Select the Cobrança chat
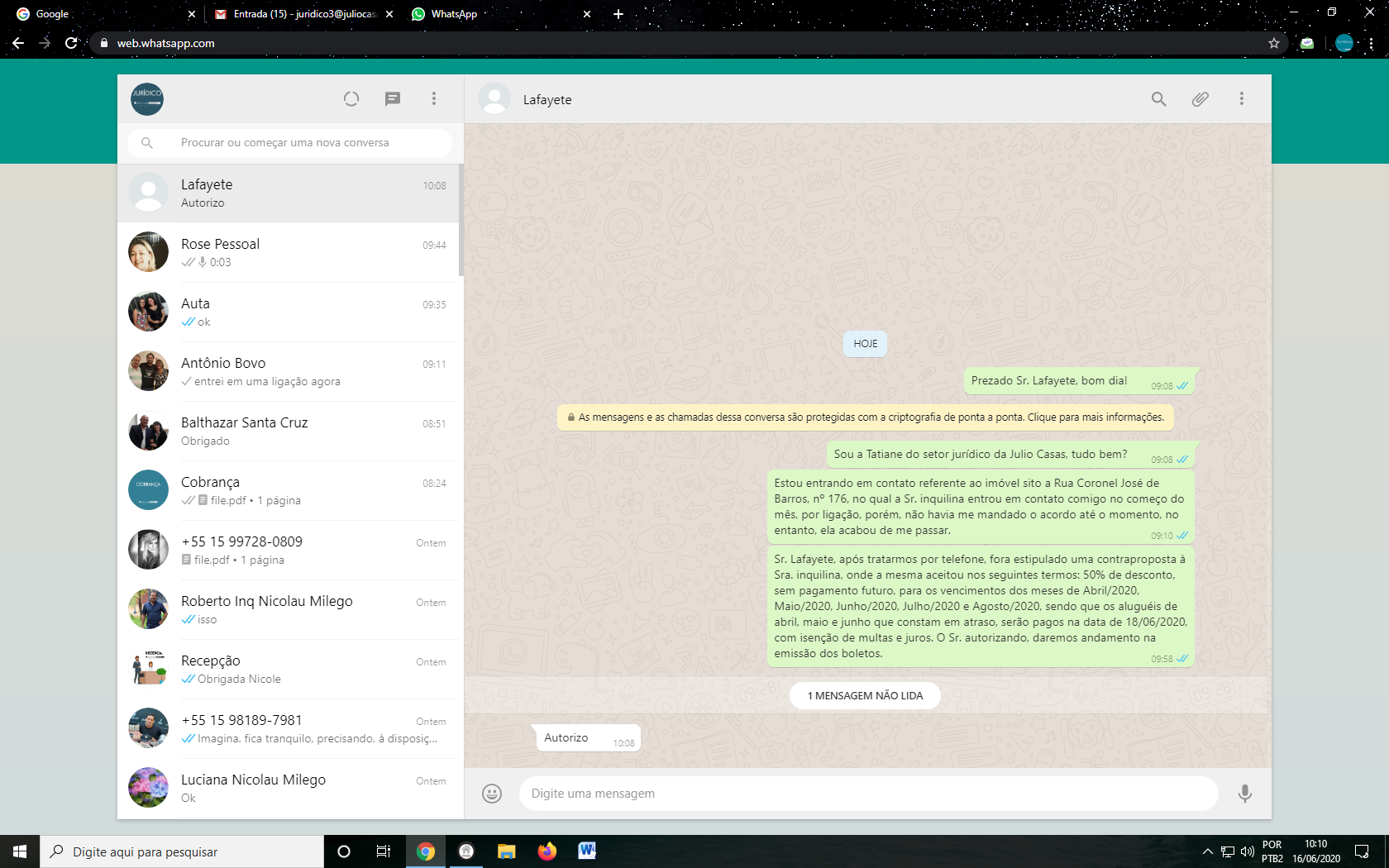Viewport: 1389px width, 868px height. pos(289,491)
